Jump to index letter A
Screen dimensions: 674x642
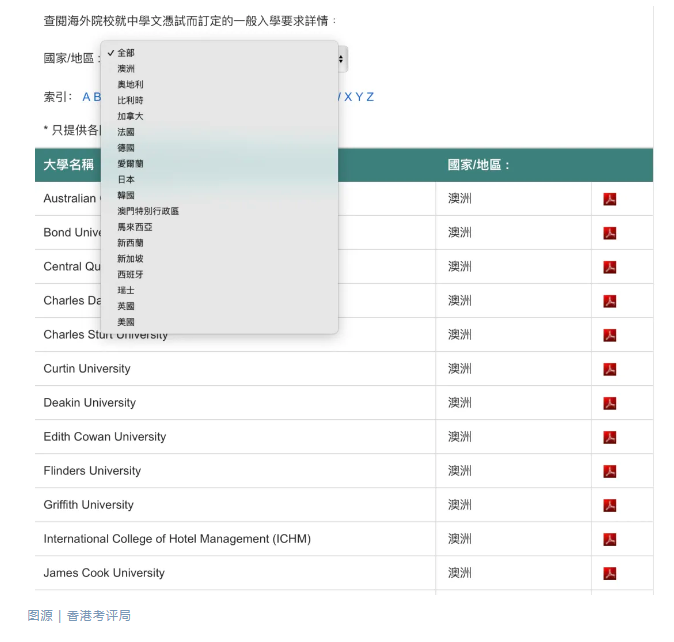coord(86,97)
